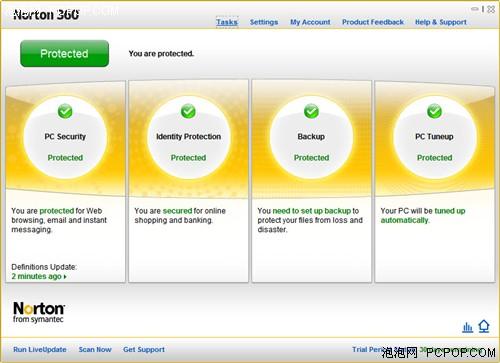500x363 pixels.
Task: Close the Norton 360 window
Action: (491, 9)
